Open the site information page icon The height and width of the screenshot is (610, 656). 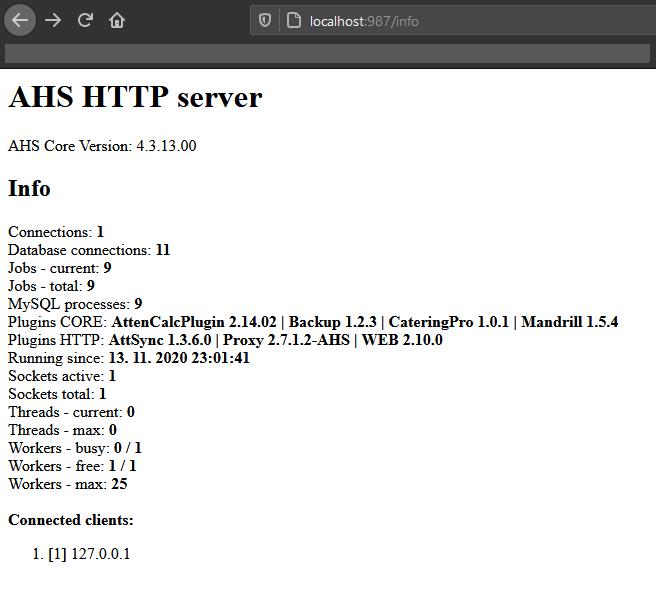point(293,20)
